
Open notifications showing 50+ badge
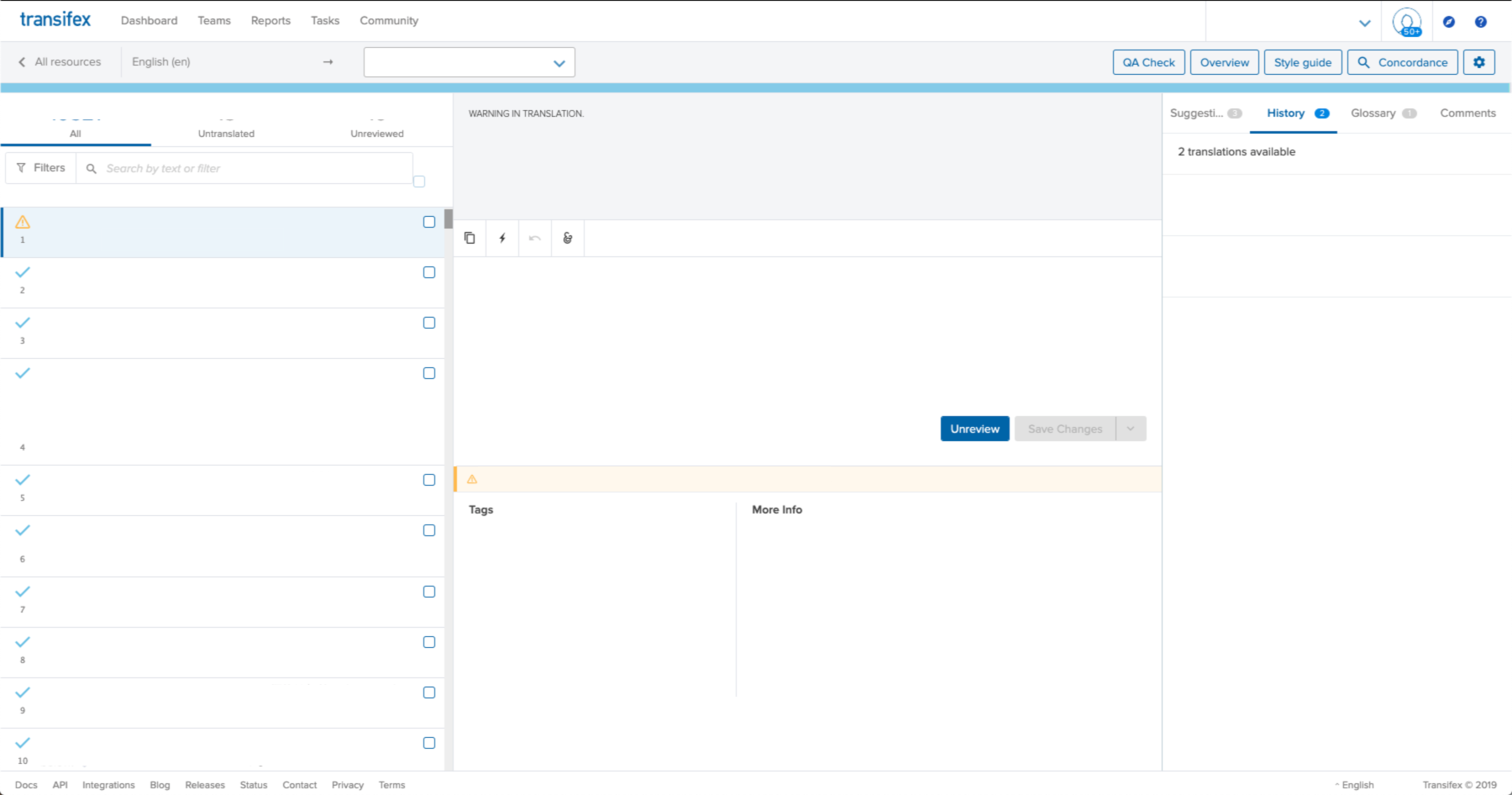[1406, 21]
